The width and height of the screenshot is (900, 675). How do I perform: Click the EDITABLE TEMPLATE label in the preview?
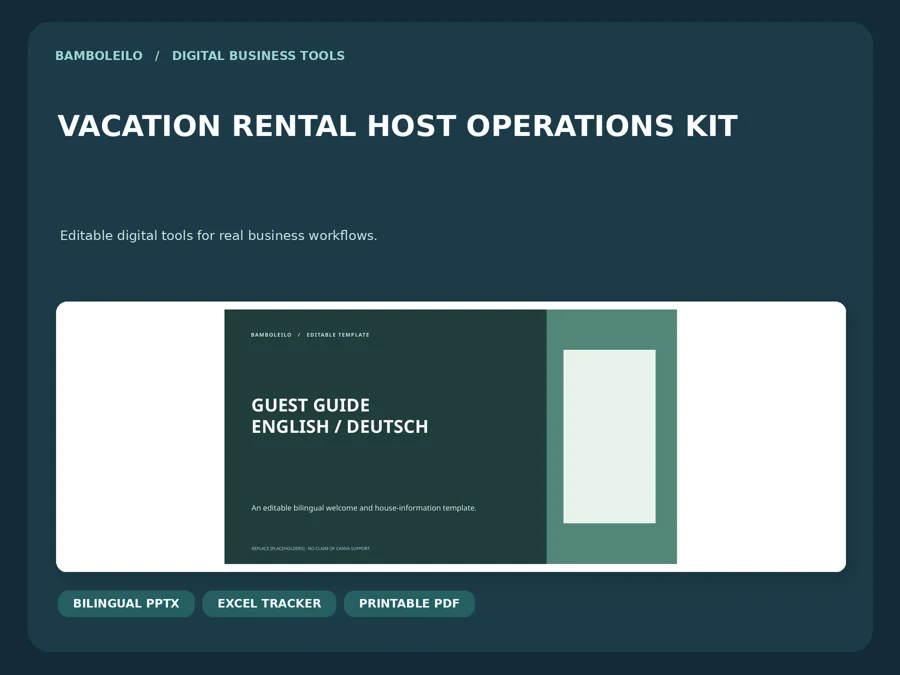point(338,335)
